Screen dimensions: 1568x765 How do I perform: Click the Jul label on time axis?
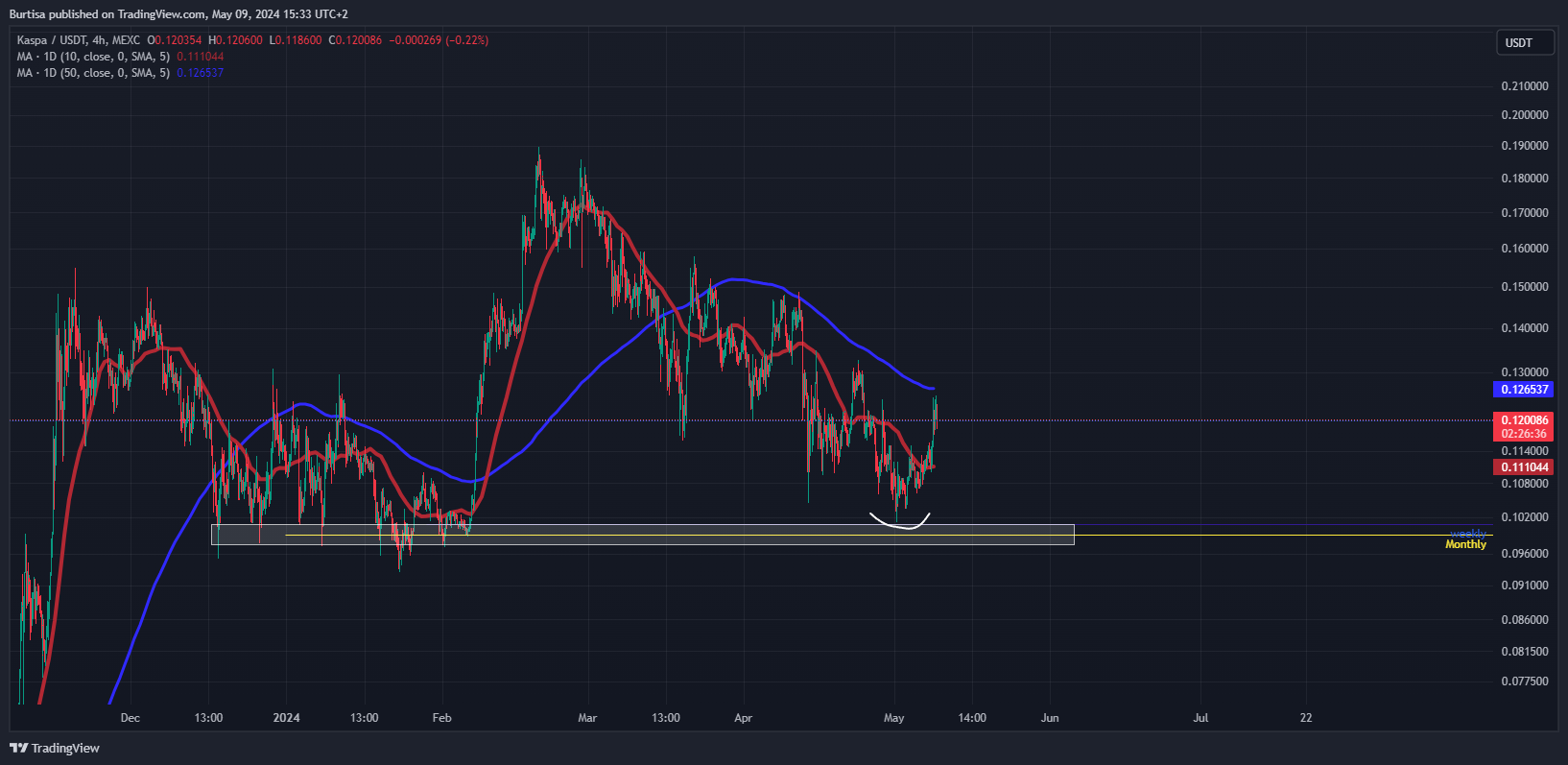tap(1200, 718)
